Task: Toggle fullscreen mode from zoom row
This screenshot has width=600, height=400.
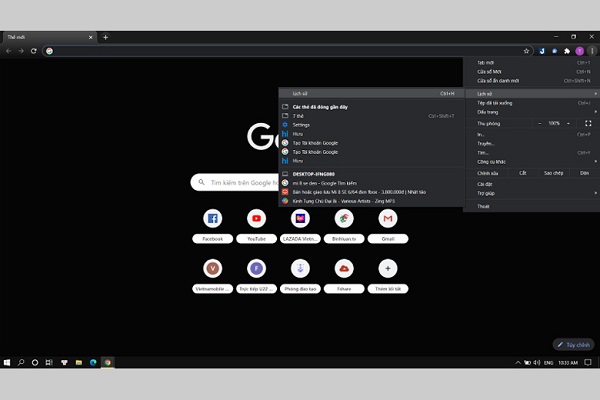Action: 588,123
